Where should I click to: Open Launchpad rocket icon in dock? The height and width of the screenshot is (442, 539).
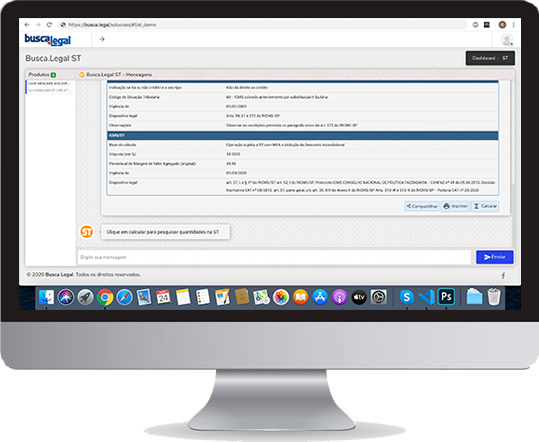click(x=85, y=297)
